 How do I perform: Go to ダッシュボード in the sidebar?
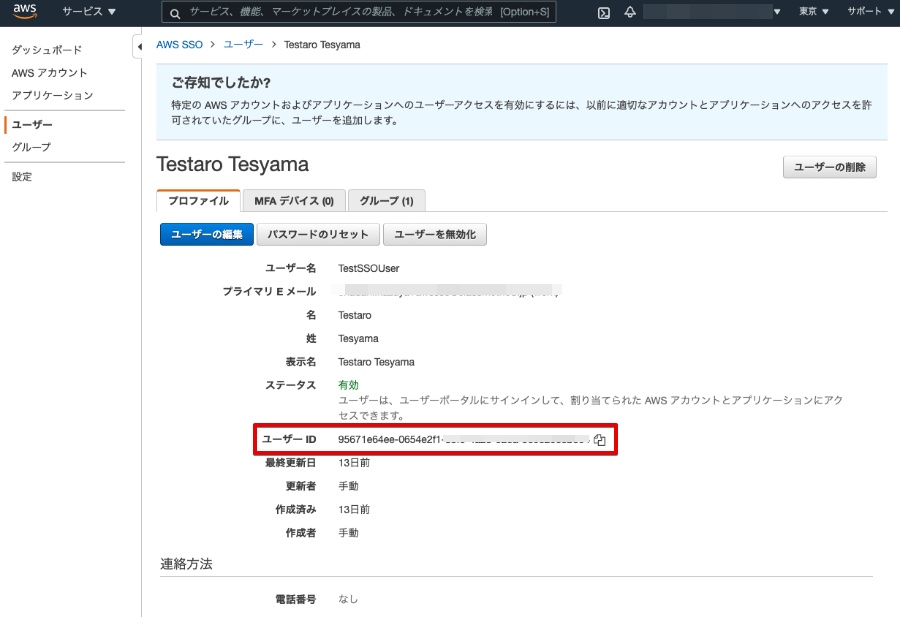pos(46,50)
